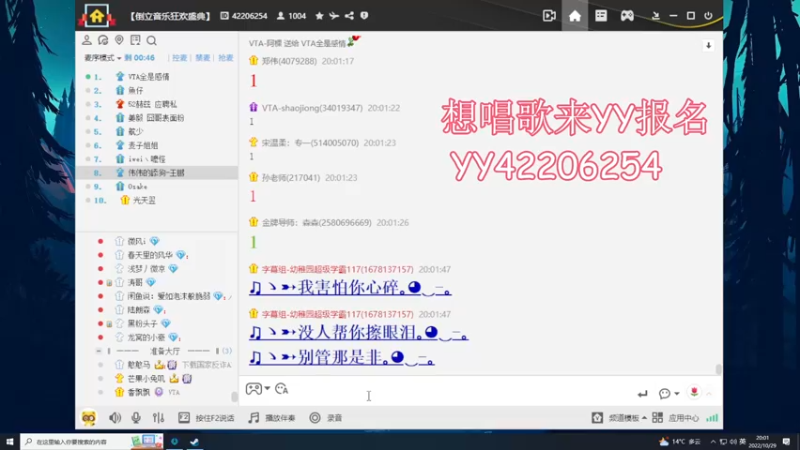Open the bulletin board icon
The image size is (800, 450).
pos(135,40)
